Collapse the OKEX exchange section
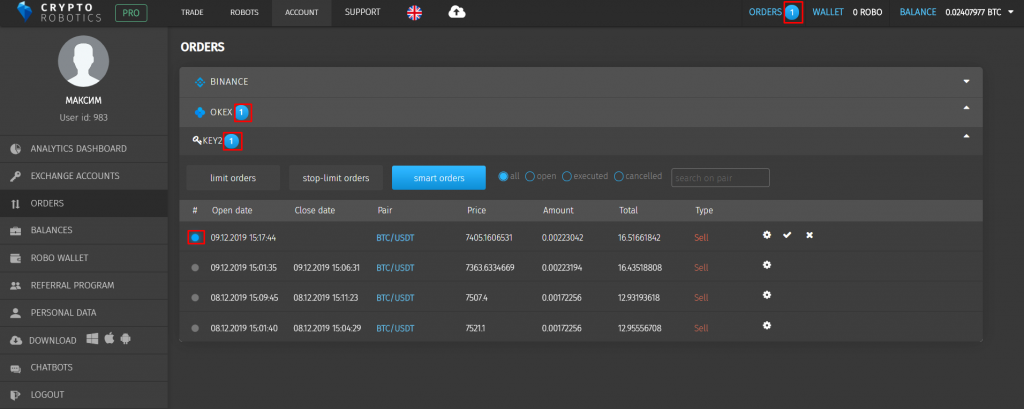Image resolution: width=1024 pixels, height=409 pixels. coord(967,108)
